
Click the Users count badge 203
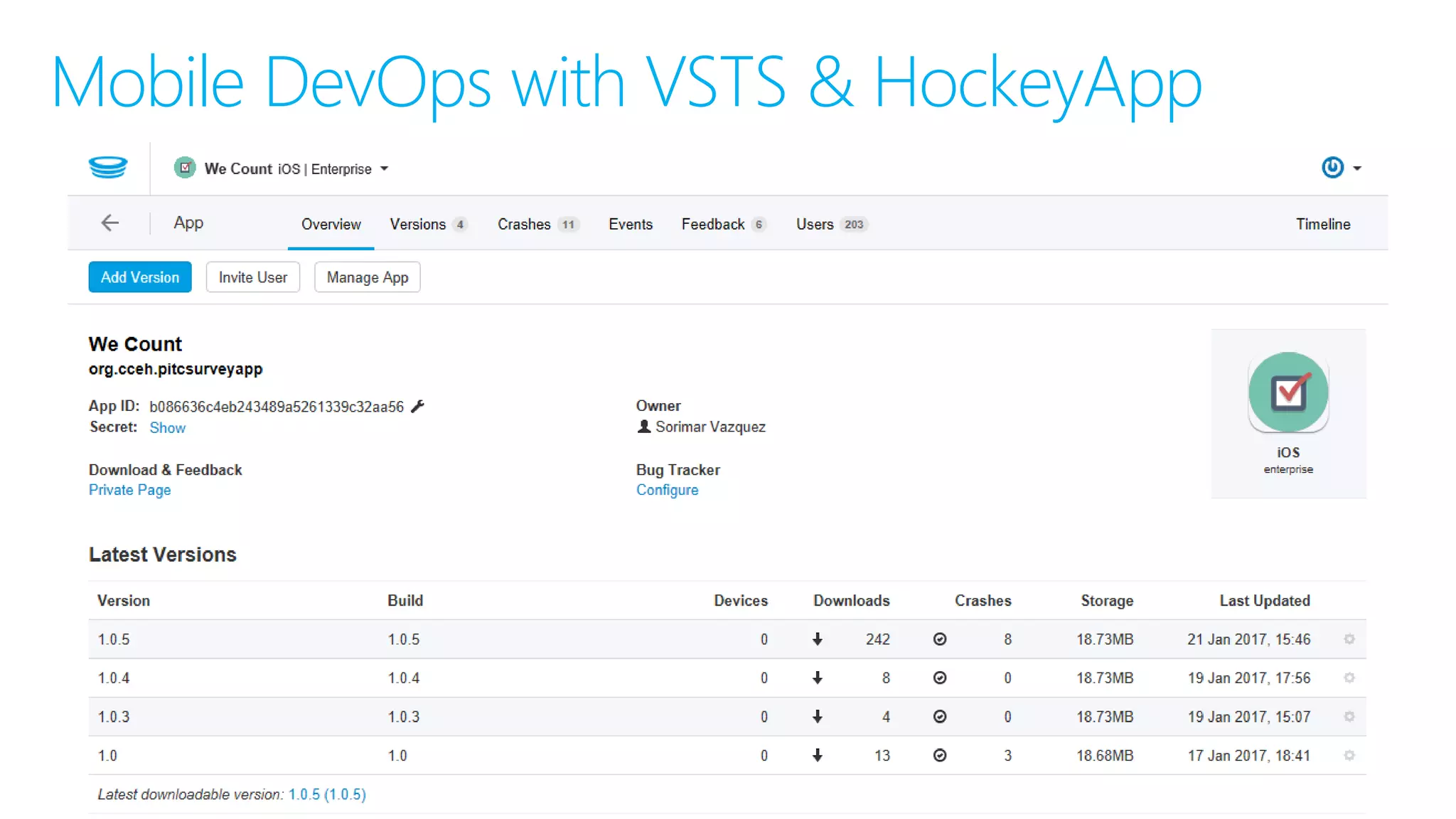[854, 225]
